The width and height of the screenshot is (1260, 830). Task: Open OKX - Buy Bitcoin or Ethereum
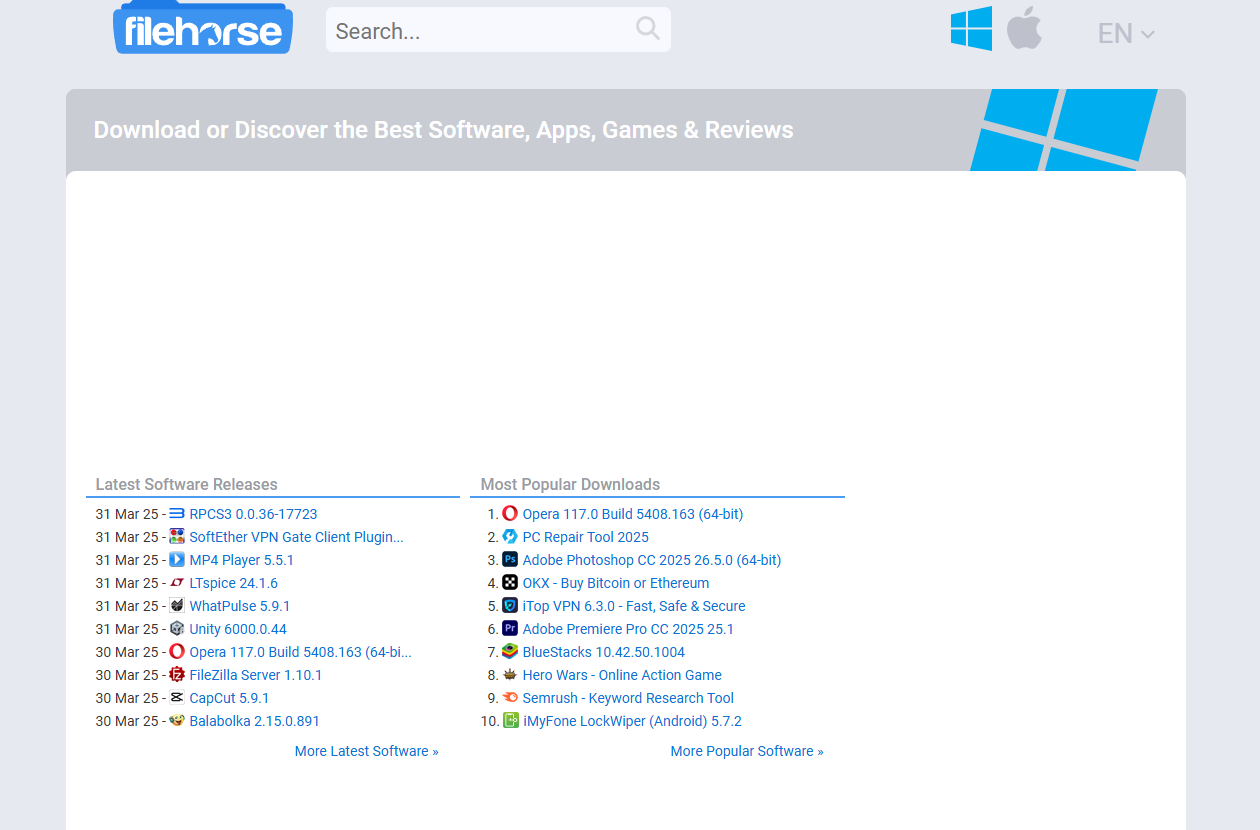tap(616, 583)
